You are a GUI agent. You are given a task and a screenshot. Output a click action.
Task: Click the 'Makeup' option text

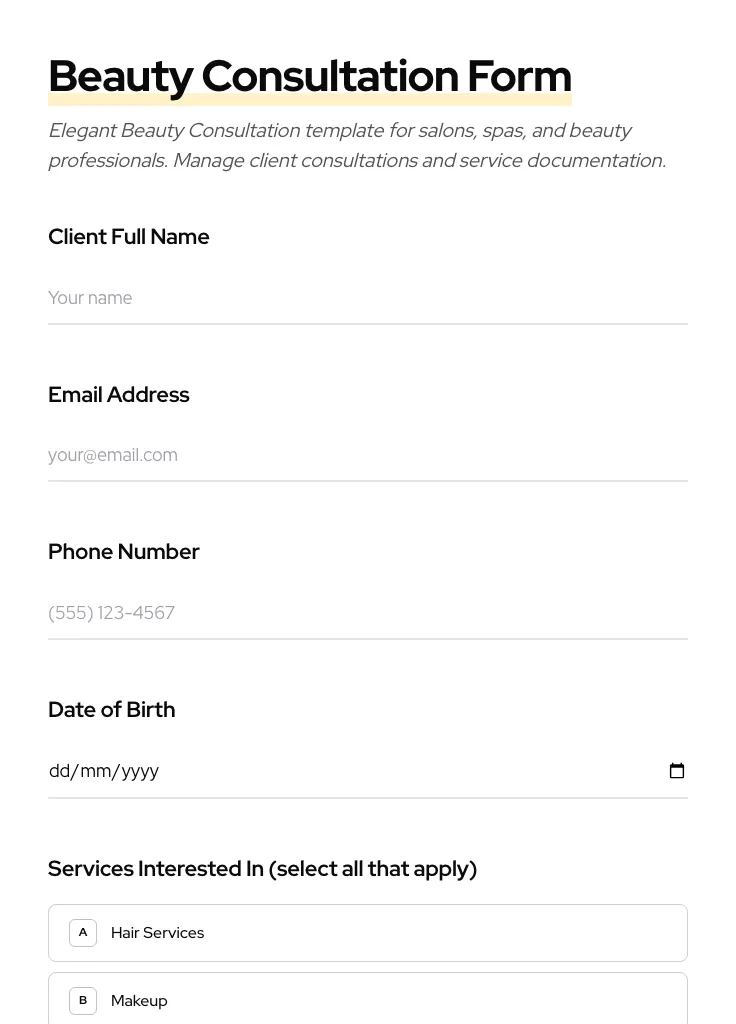pyautogui.click(x=139, y=1001)
